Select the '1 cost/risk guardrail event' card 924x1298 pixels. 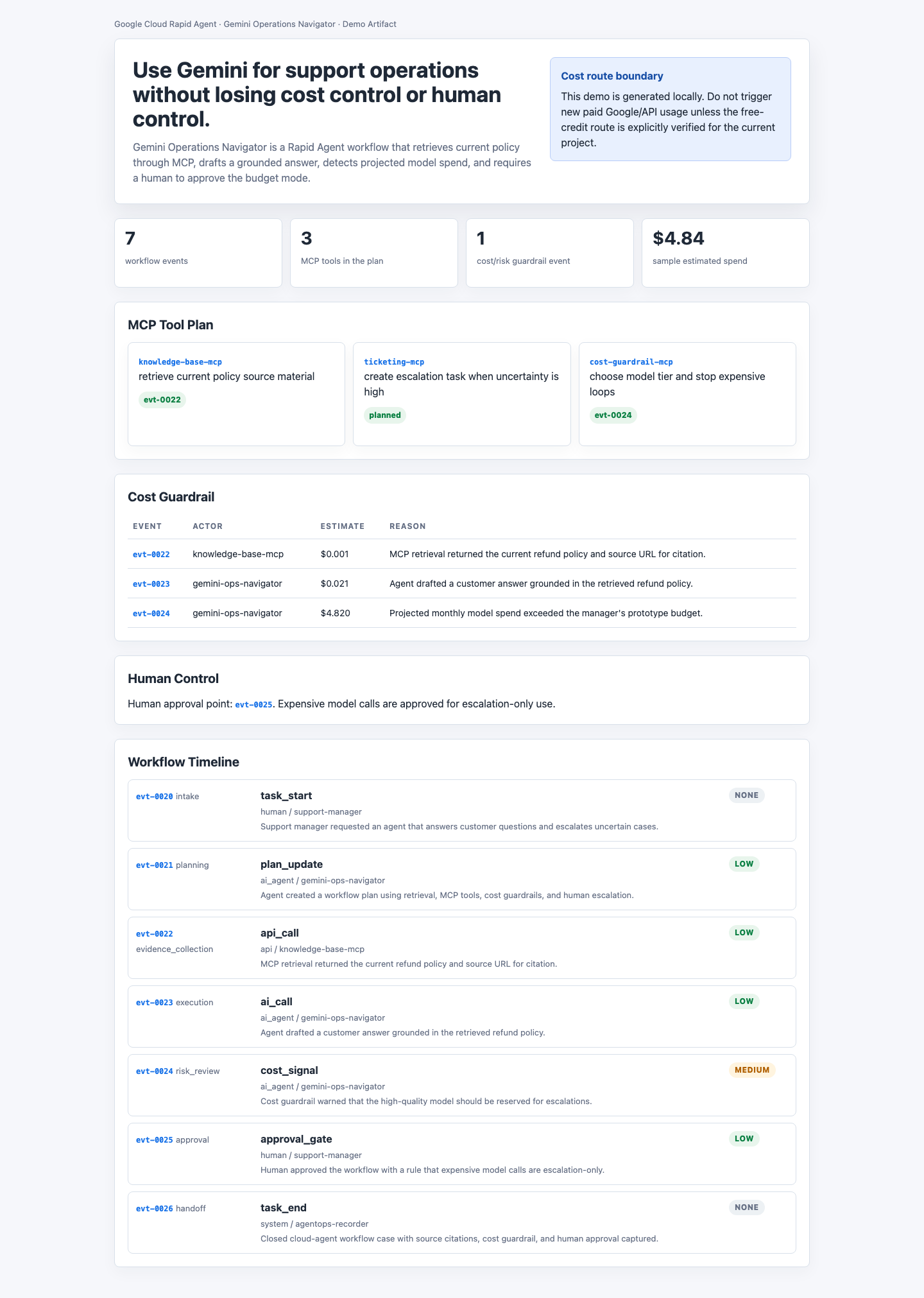pyautogui.click(x=550, y=253)
